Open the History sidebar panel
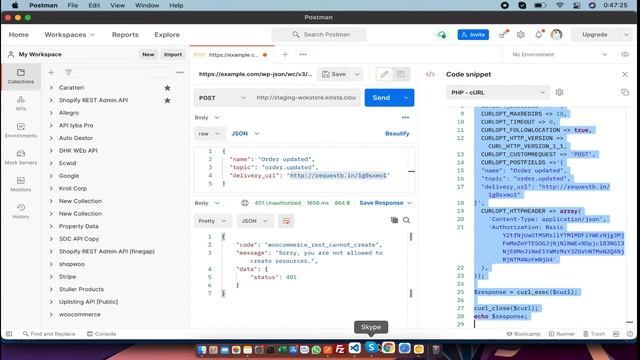 pyautogui.click(x=21, y=211)
